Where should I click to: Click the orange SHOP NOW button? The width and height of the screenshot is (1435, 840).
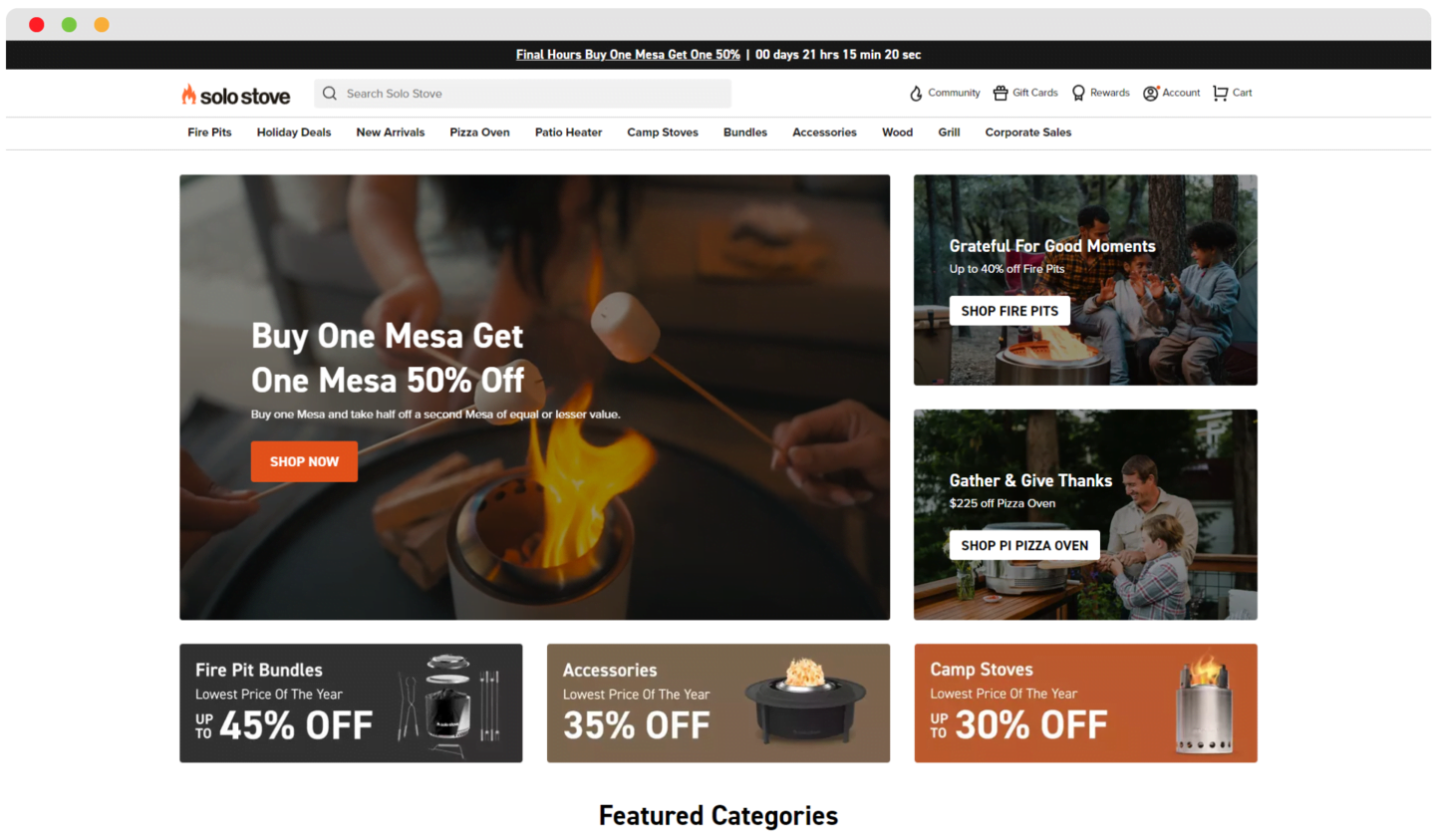[304, 461]
